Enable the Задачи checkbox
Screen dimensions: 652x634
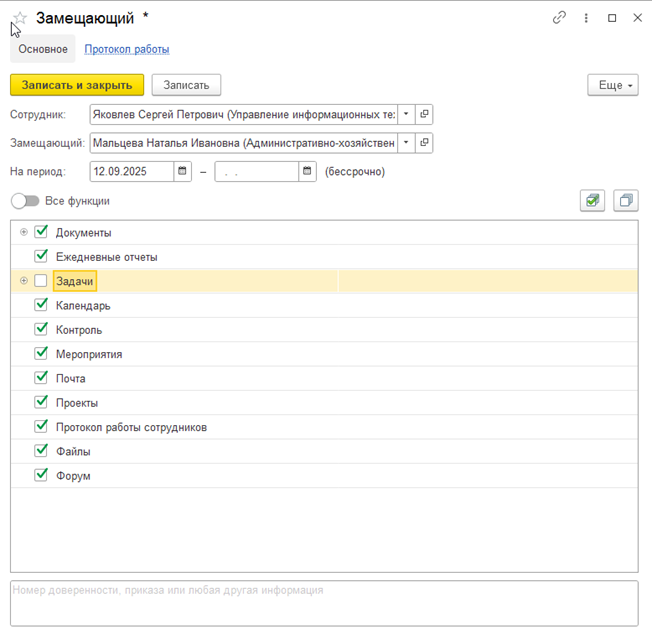41,282
